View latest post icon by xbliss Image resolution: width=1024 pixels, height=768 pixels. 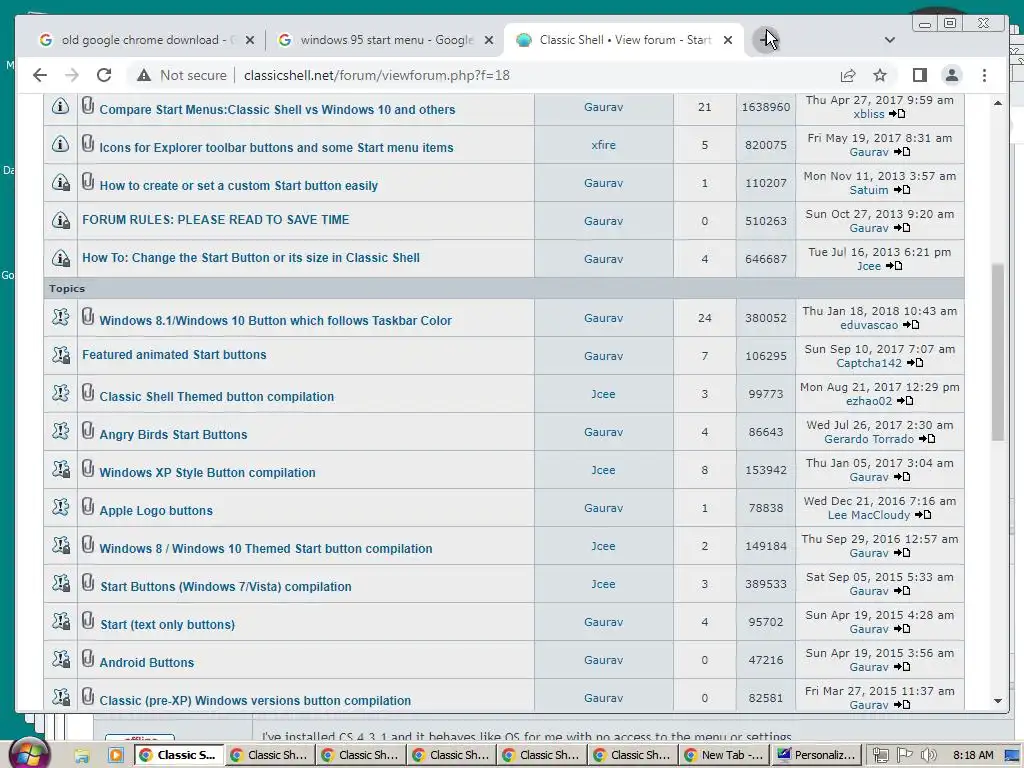click(x=897, y=114)
